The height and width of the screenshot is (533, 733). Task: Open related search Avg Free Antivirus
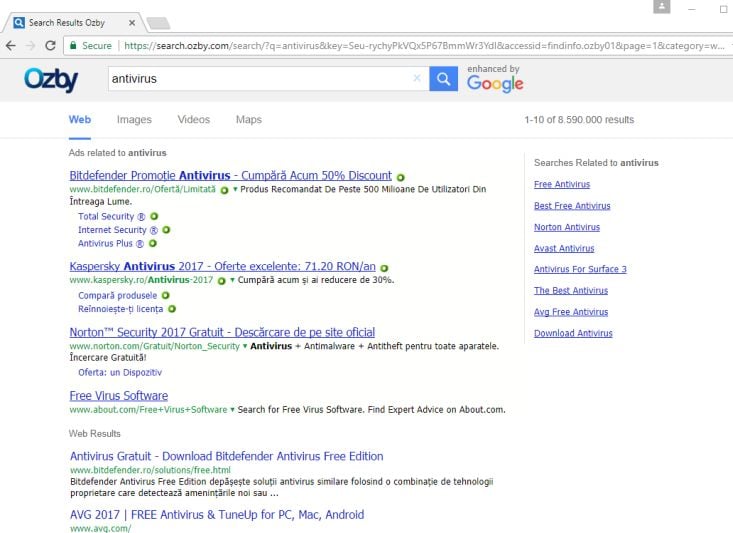(571, 312)
